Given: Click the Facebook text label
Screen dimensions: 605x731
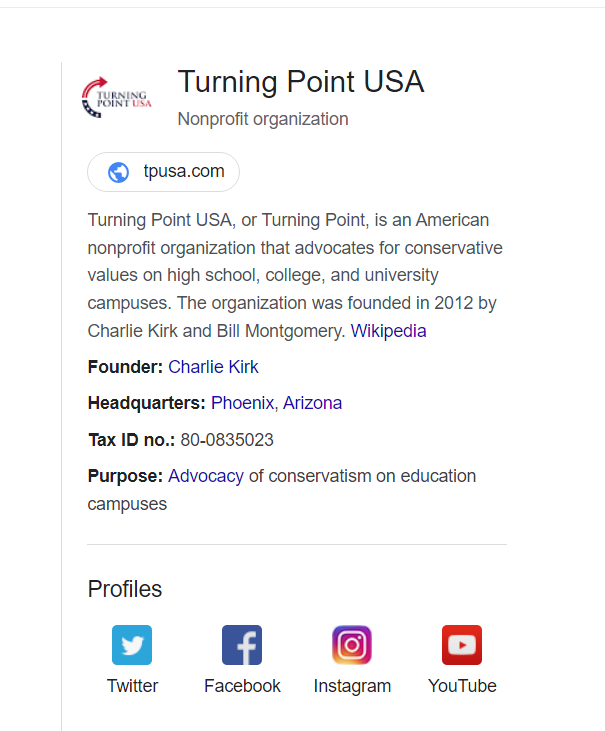Looking at the screenshot, I should click(242, 686).
